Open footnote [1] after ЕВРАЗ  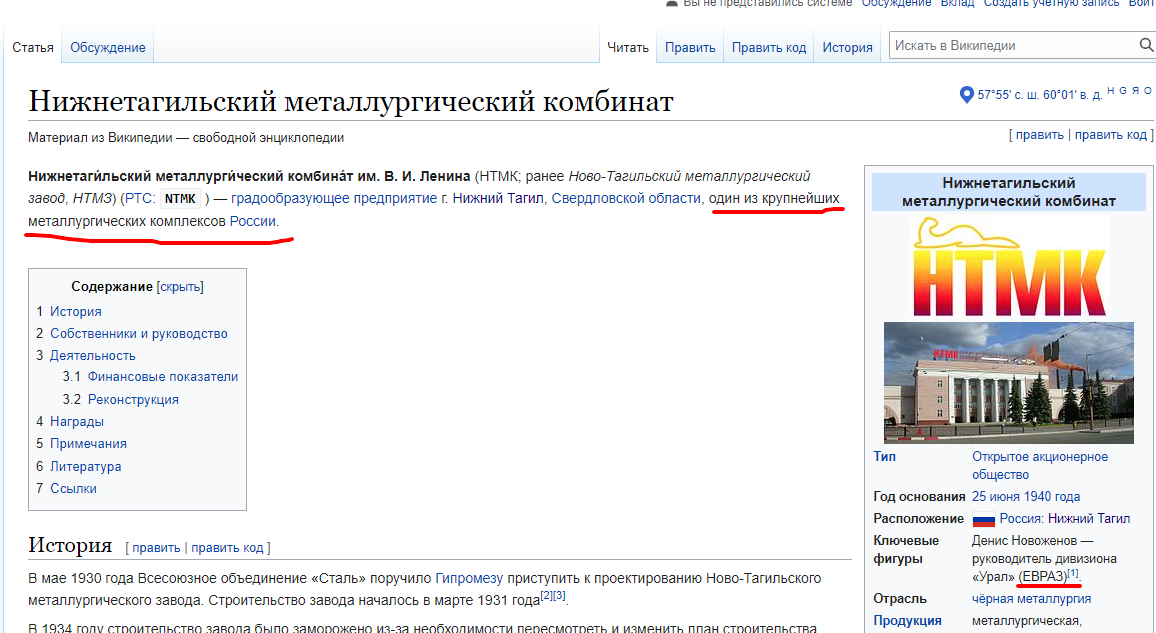click(1073, 573)
